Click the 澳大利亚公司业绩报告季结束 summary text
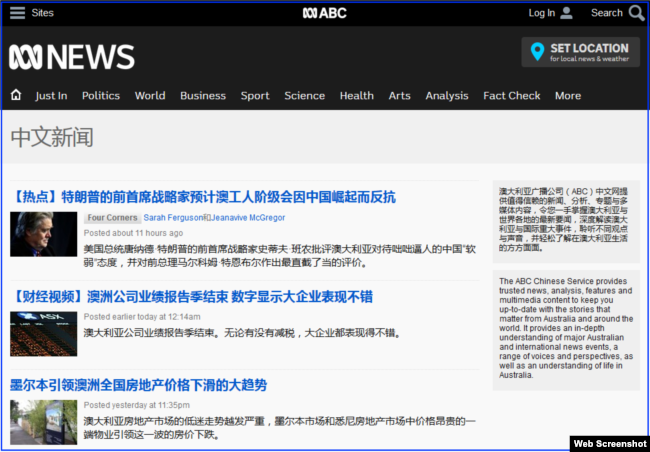This screenshot has height=452, width=650. click(243, 333)
